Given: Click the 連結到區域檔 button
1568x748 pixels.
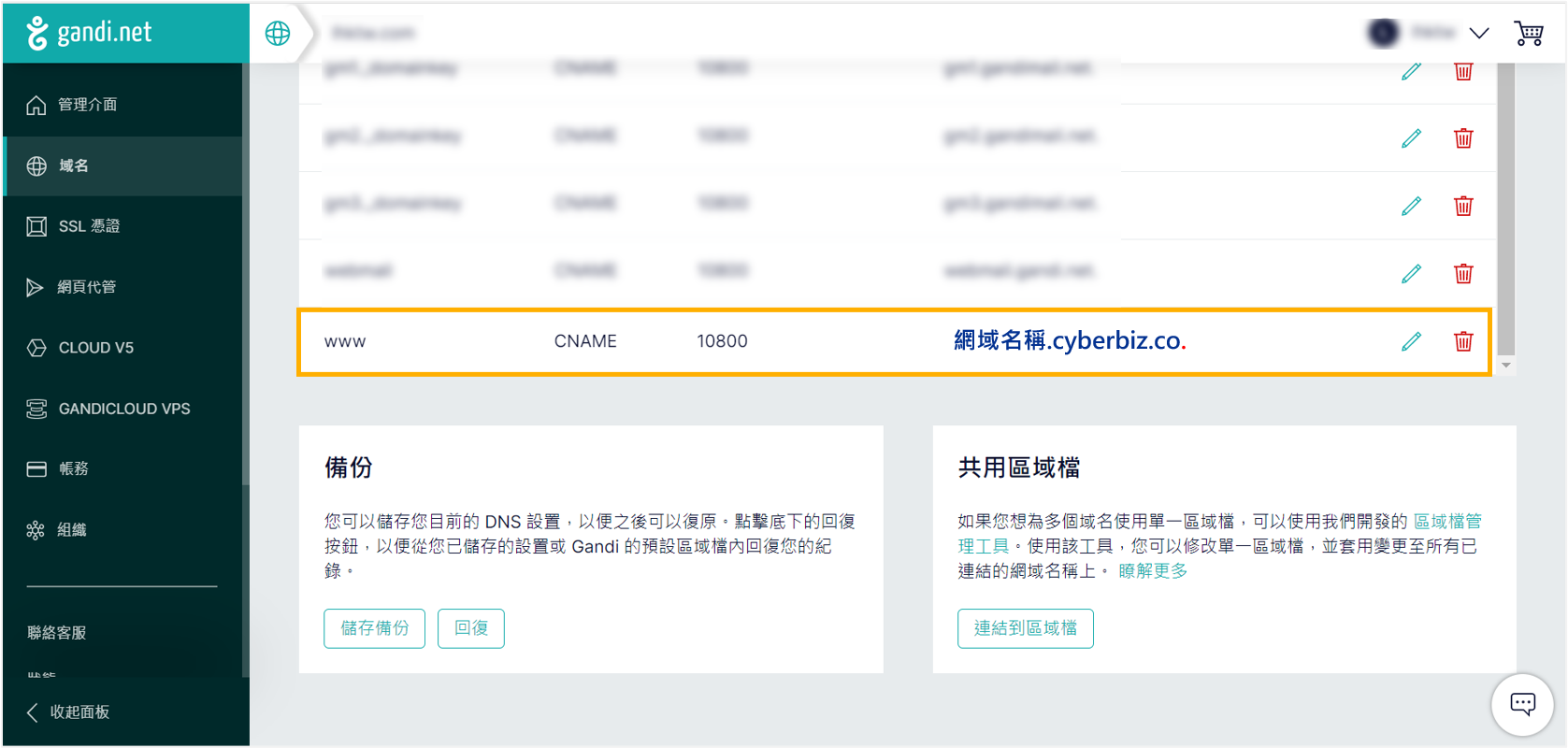Looking at the screenshot, I should [1026, 628].
